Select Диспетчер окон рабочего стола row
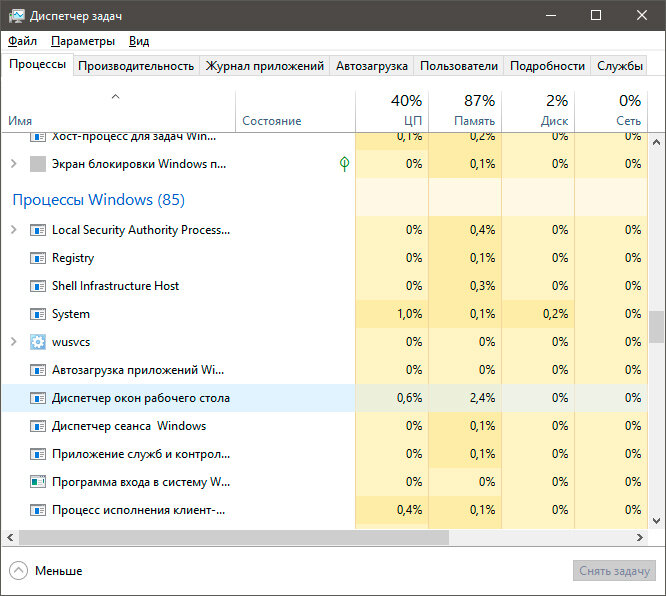666x596 pixels. point(325,398)
